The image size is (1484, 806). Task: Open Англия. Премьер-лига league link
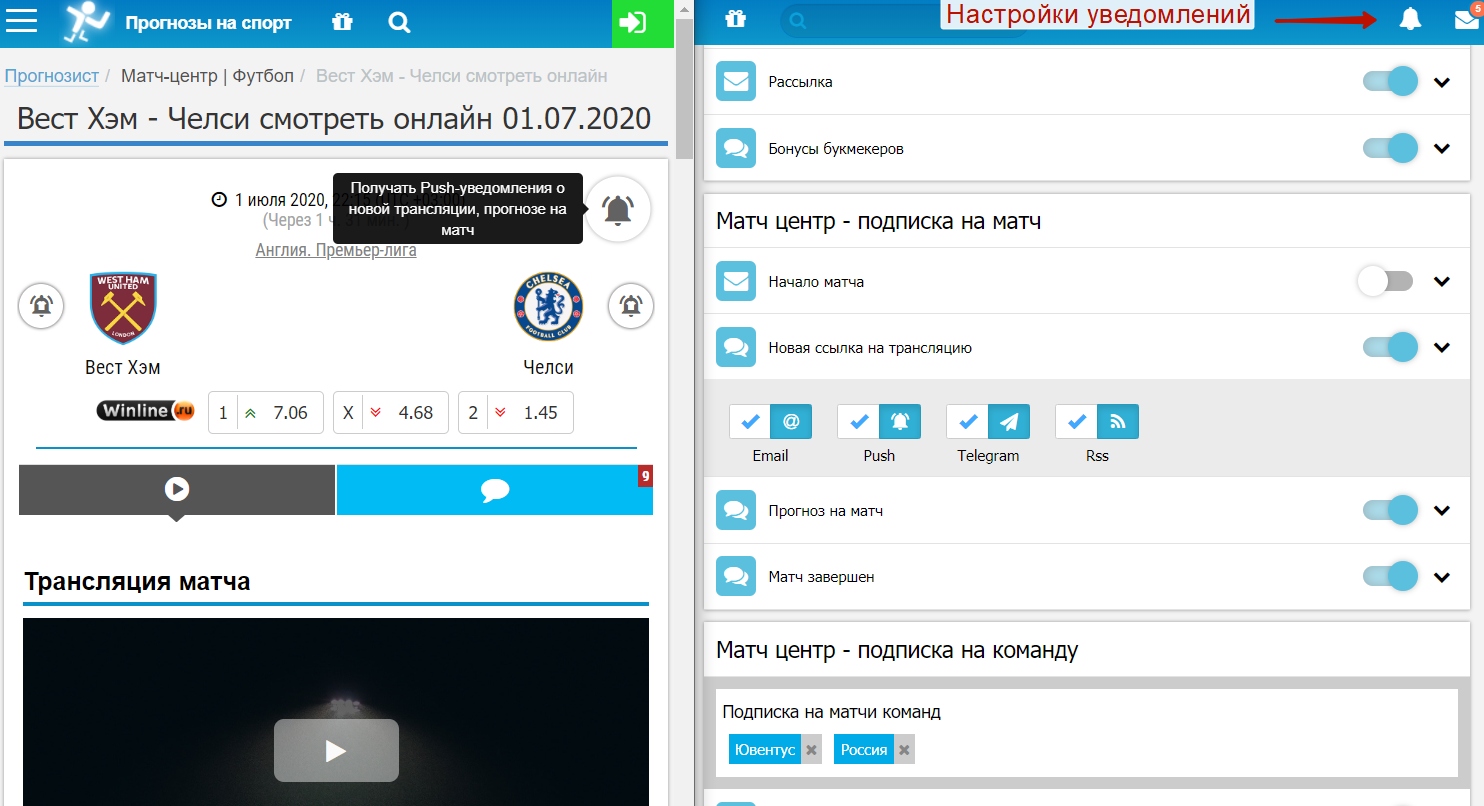336,250
